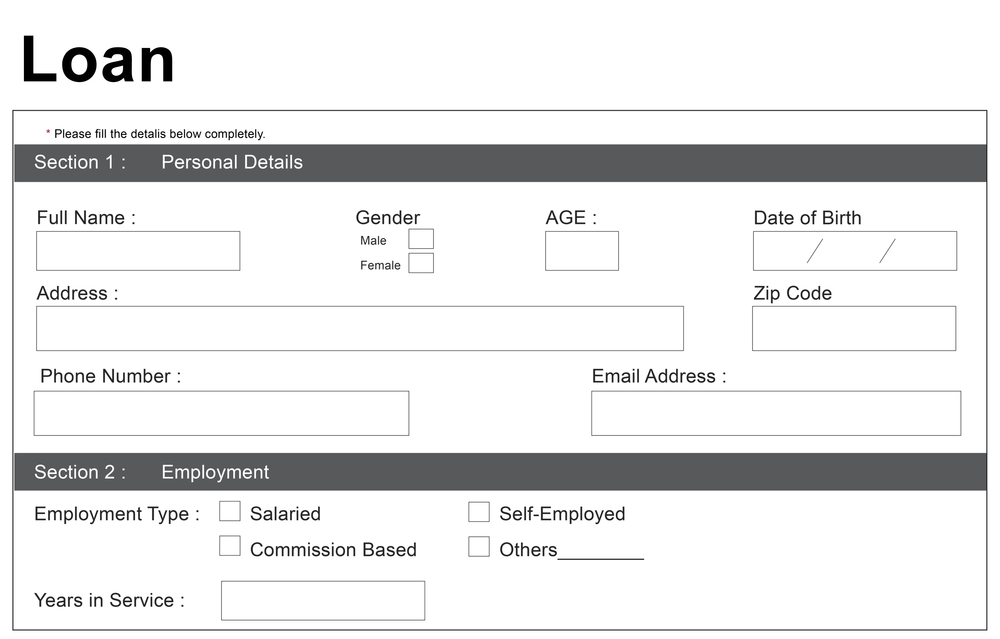
Task: Click the Email Address field
Action: (776, 413)
